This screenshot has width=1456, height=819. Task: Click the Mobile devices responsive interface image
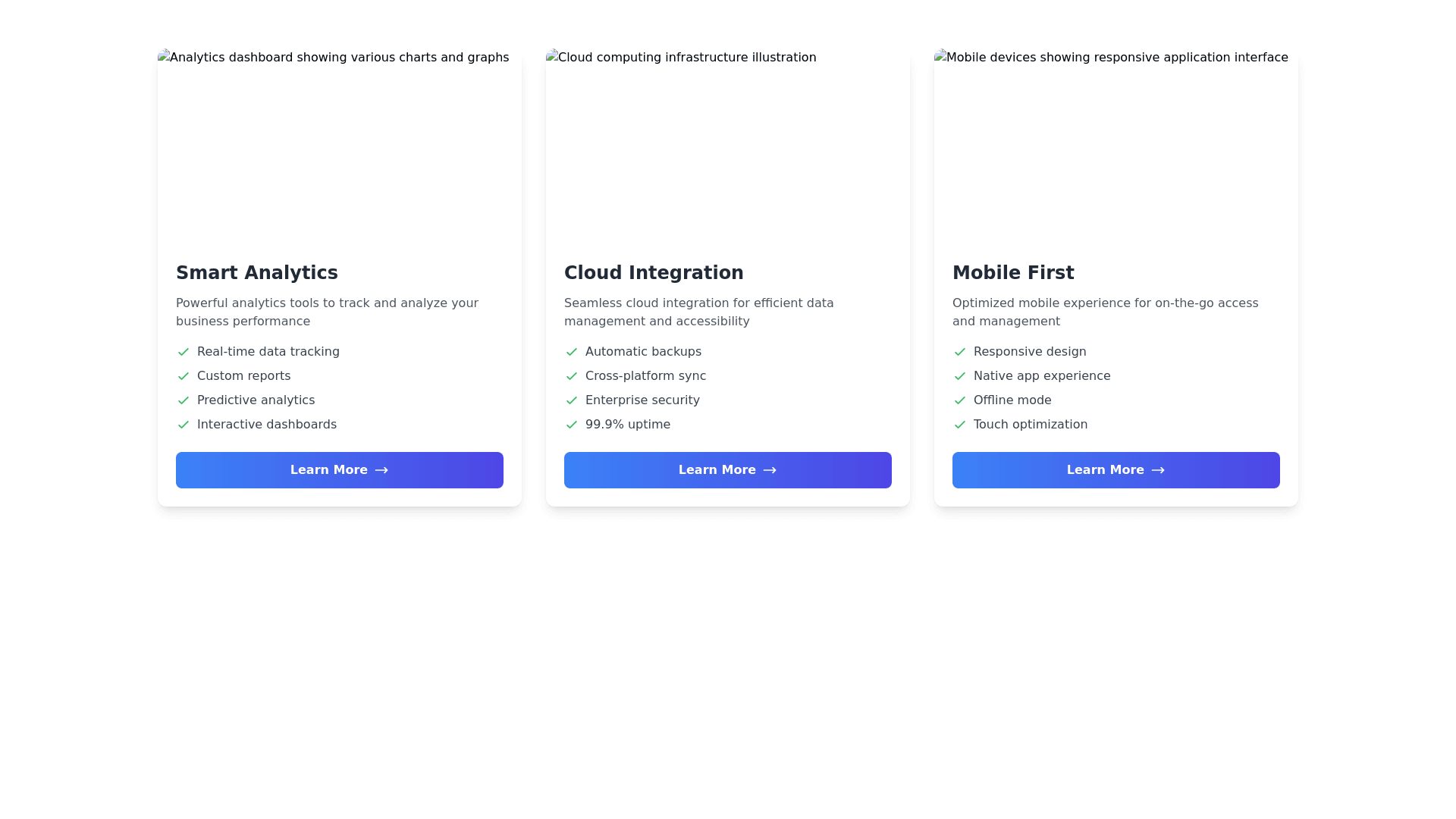coord(1116,146)
